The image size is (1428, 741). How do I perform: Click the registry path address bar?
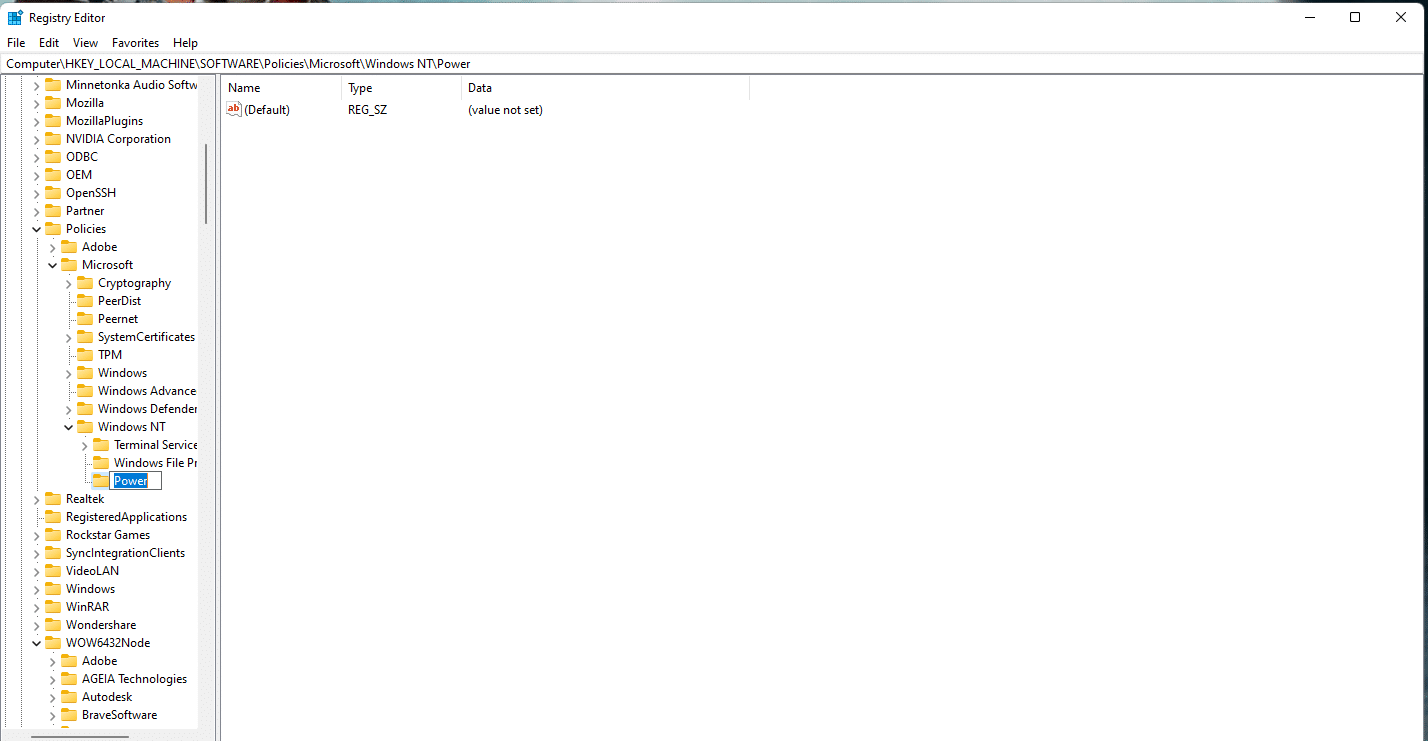(x=713, y=64)
